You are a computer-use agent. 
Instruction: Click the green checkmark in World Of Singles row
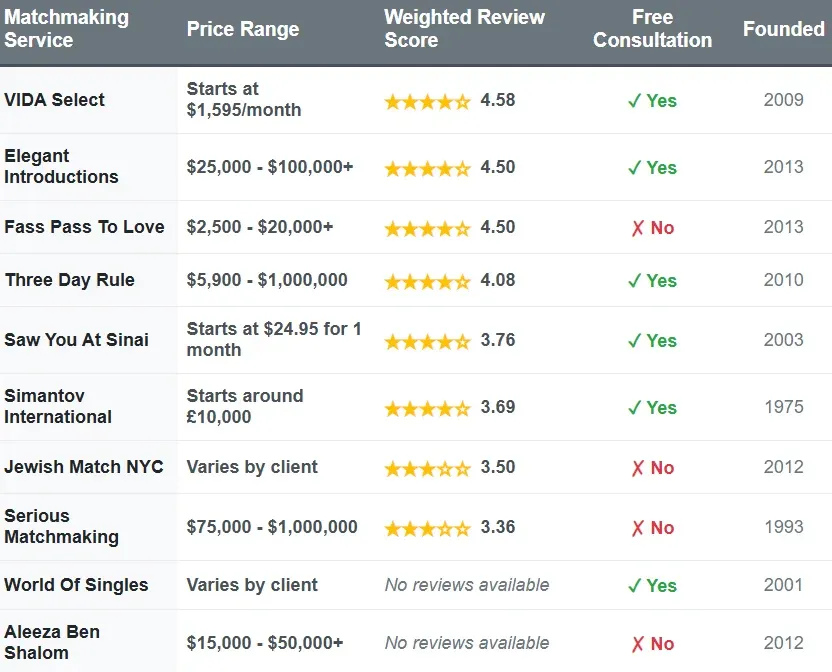634,586
